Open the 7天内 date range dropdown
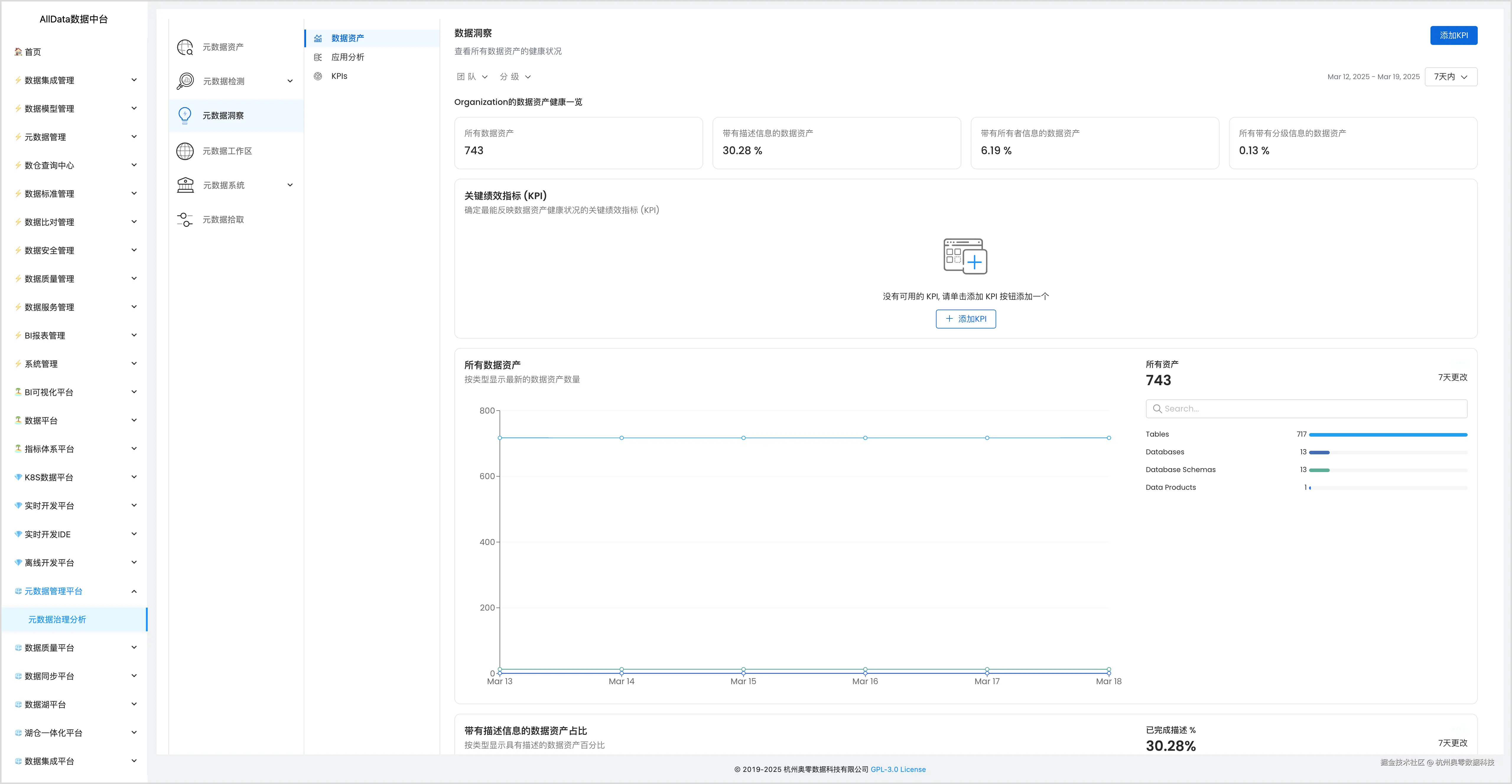 [1450, 77]
